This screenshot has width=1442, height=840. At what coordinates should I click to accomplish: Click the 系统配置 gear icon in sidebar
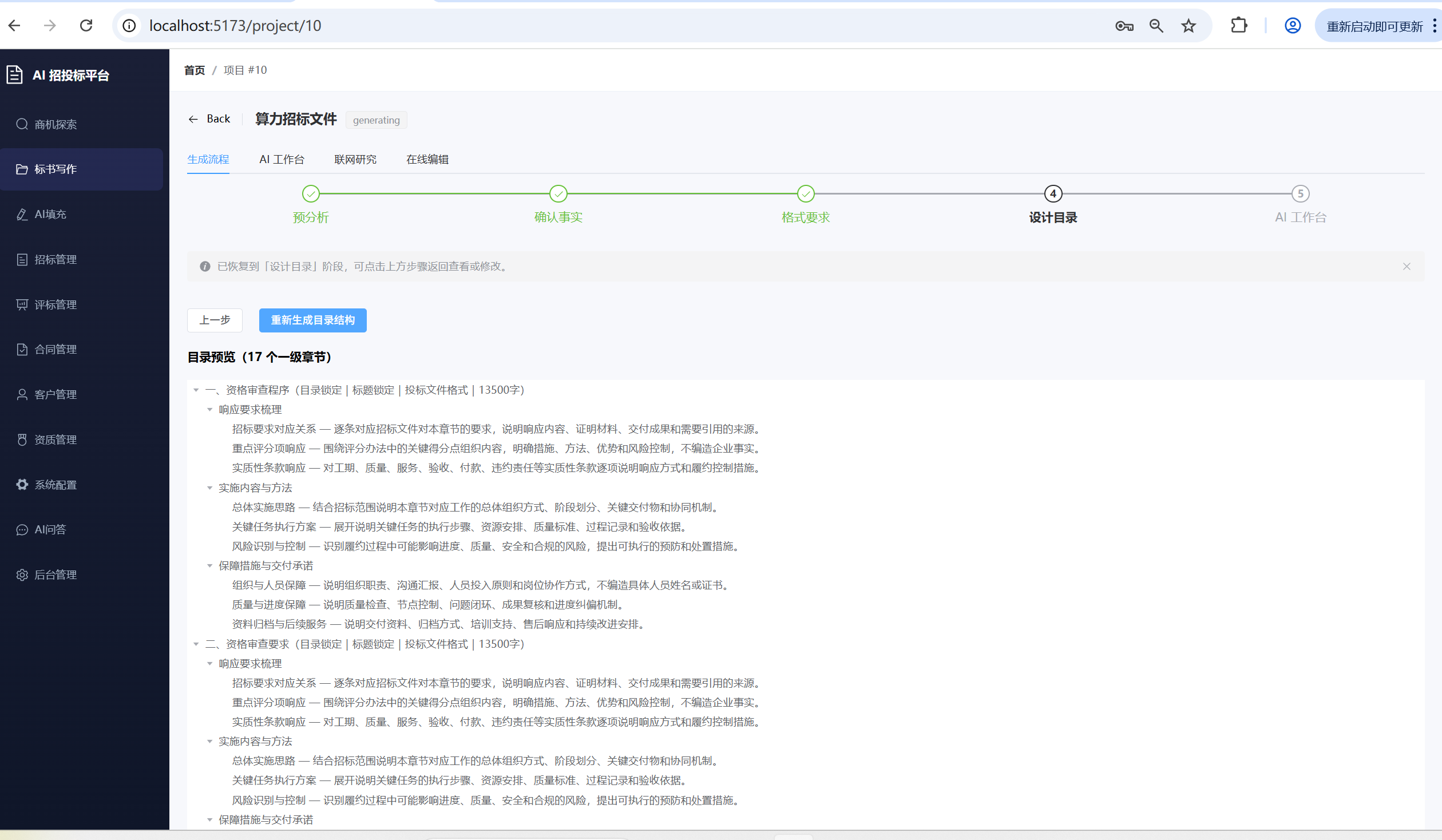coord(22,485)
